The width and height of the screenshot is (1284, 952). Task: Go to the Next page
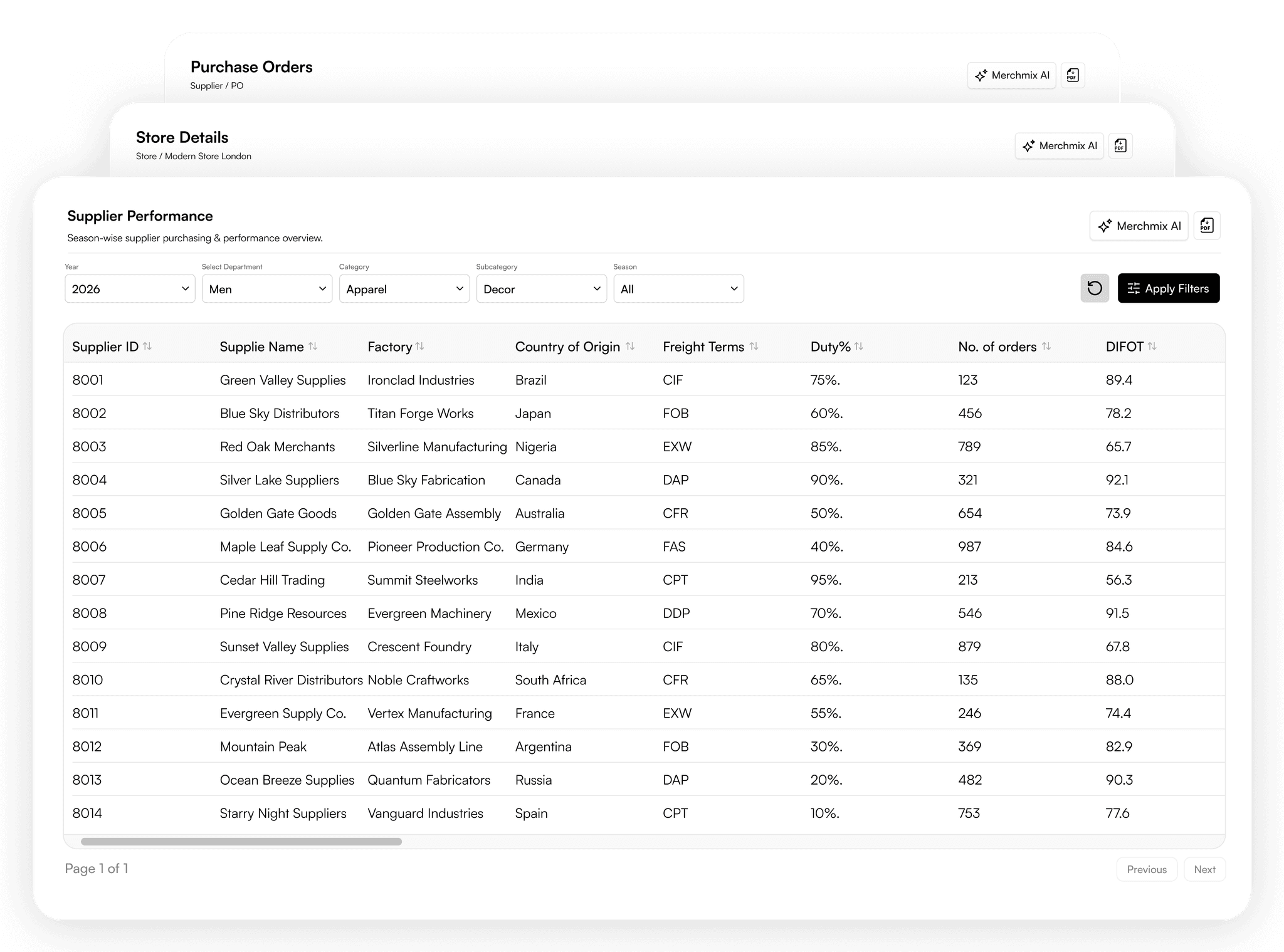[x=1204, y=869]
